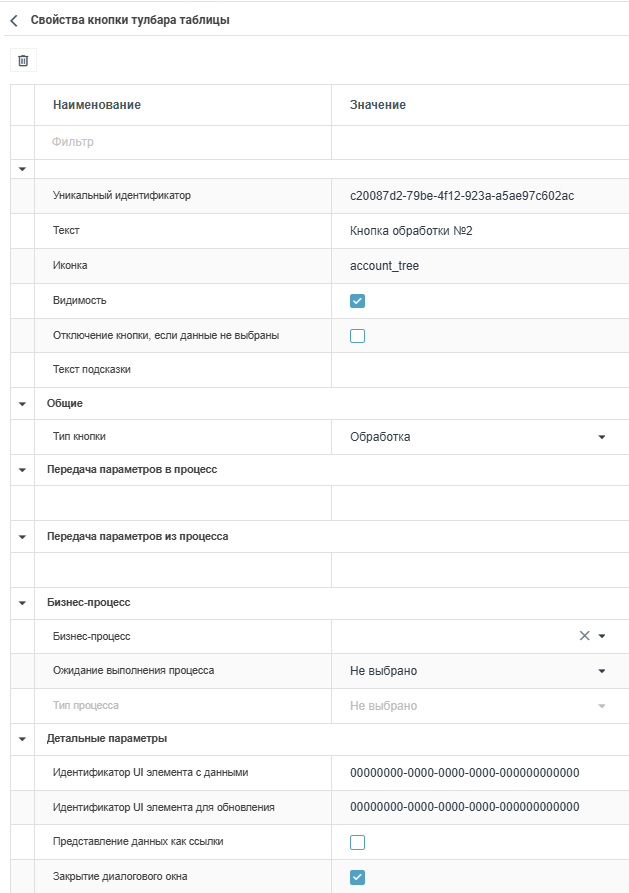The width and height of the screenshot is (629, 893).
Task: Collapse the Детальные параметры section
Action: click(x=22, y=739)
